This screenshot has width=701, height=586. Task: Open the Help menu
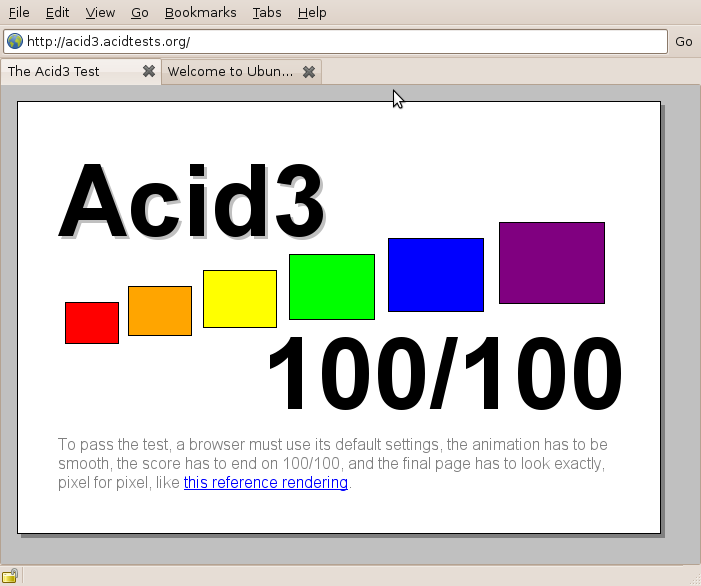tap(312, 13)
